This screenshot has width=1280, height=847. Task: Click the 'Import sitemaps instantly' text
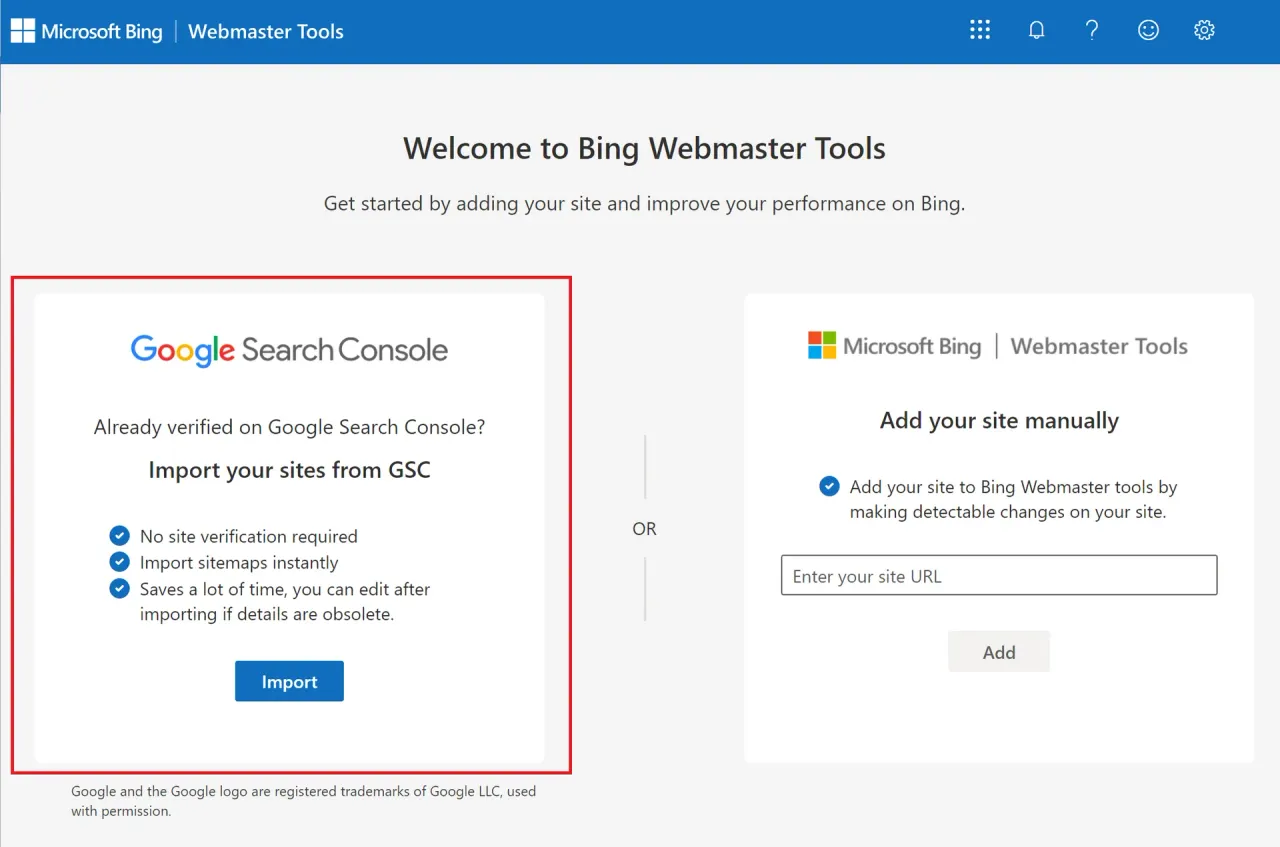click(x=239, y=563)
